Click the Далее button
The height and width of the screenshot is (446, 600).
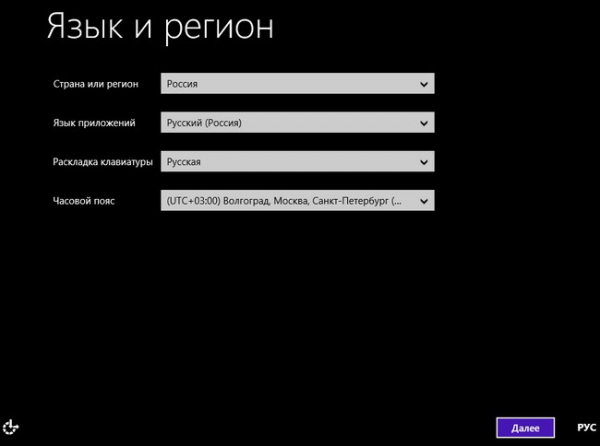pos(525,428)
